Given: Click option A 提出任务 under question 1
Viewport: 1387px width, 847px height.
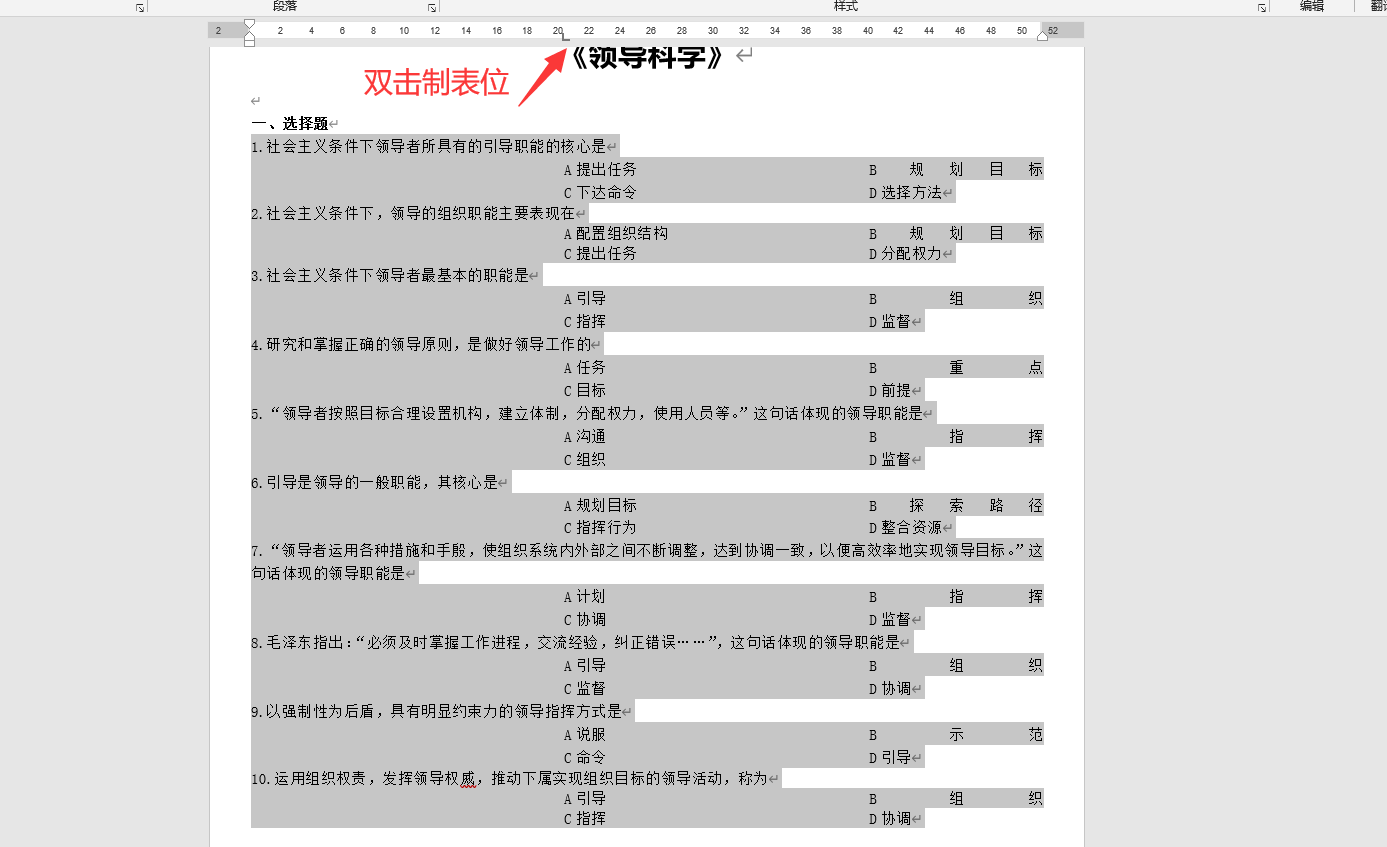Looking at the screenshot, I should pos(600,170).
